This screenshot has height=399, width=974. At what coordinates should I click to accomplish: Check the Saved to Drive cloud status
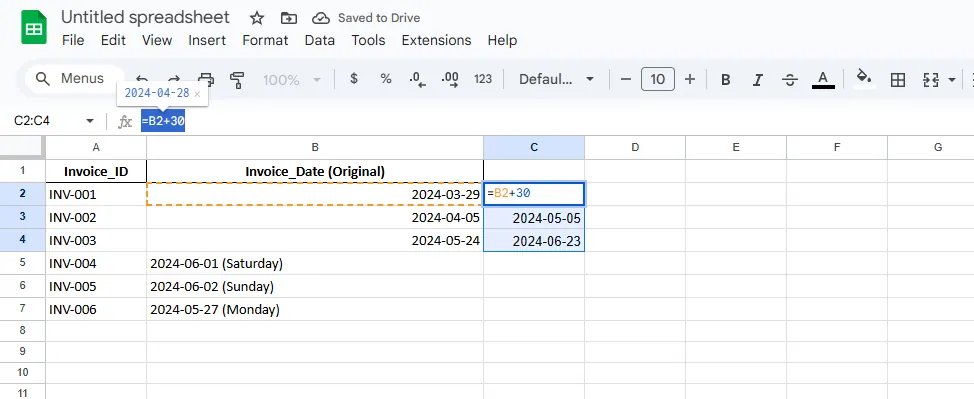pos(321,18)
